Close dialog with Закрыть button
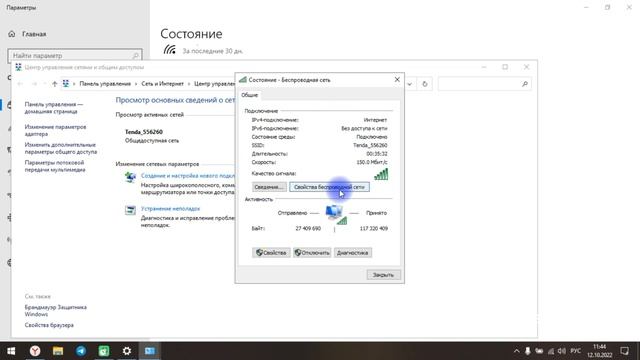The image size is (640, 360). tap(383, 275)
